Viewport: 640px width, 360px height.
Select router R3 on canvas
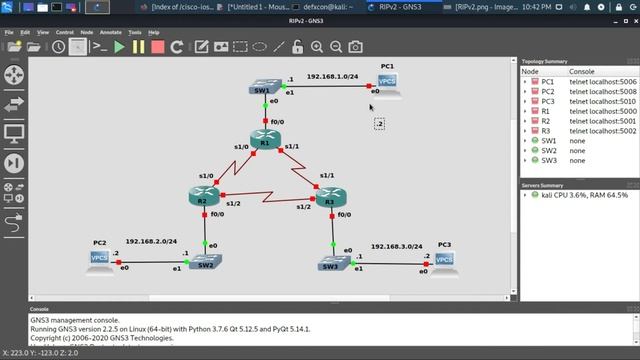pos(331,197)
